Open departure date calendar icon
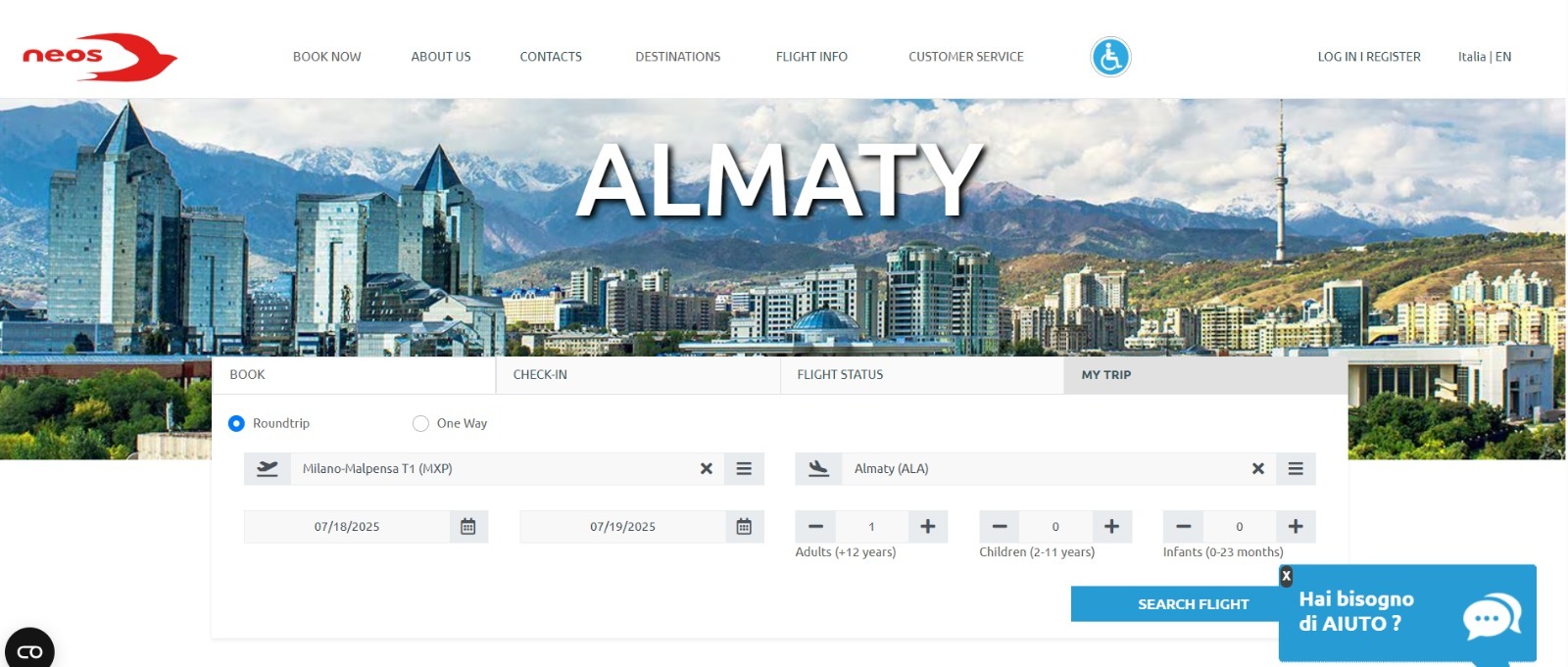 pyautogui.click(x=468, y=527)
